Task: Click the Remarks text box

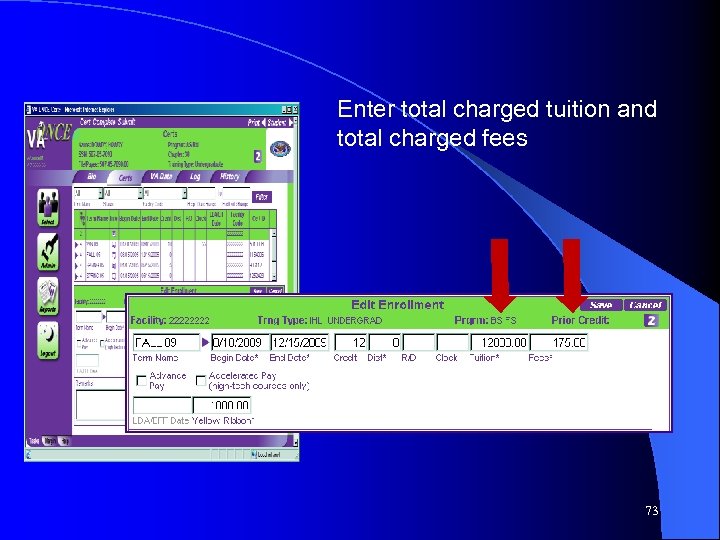Action: (x=101, y=405)
